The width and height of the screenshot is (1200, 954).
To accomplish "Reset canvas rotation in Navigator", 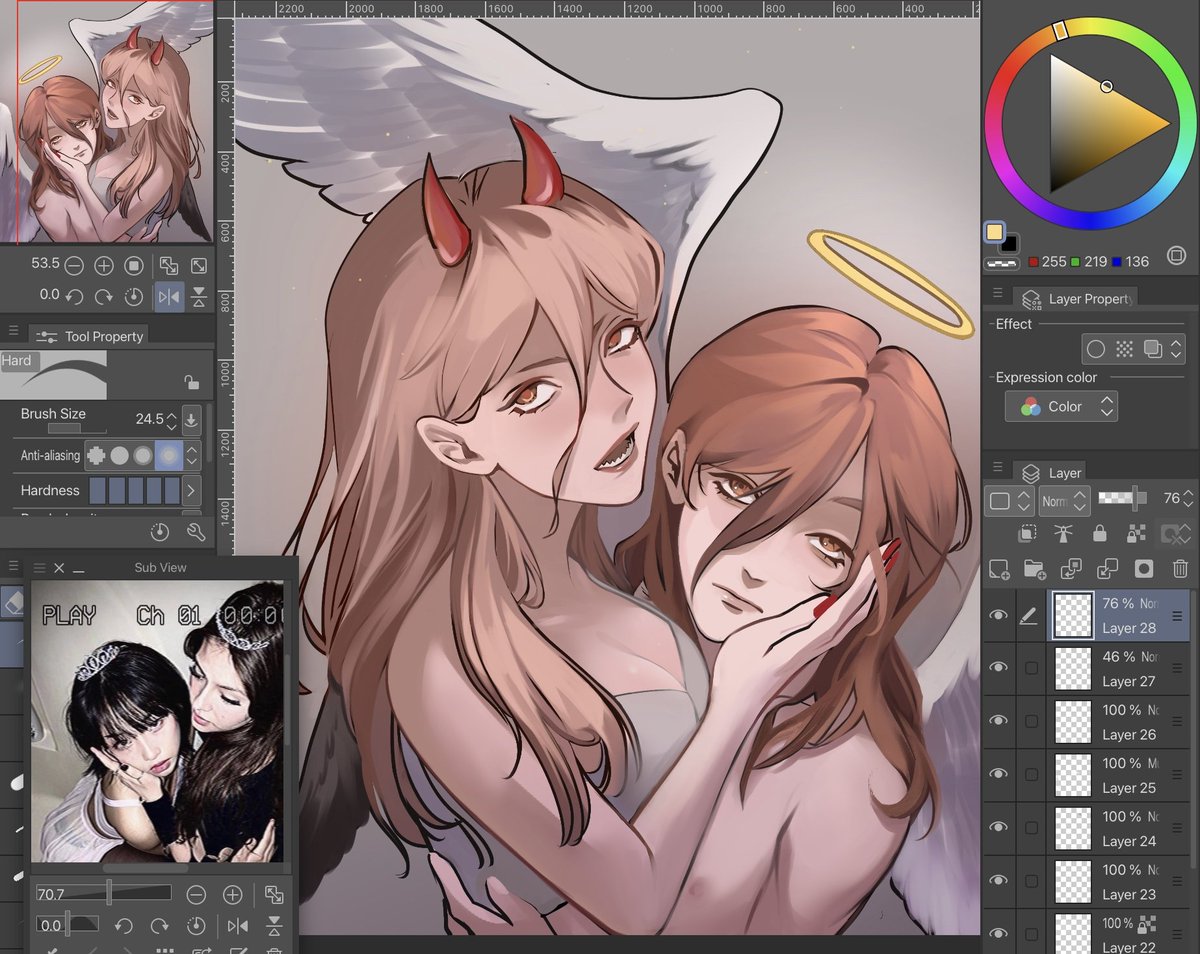I will tap(134, 296).
